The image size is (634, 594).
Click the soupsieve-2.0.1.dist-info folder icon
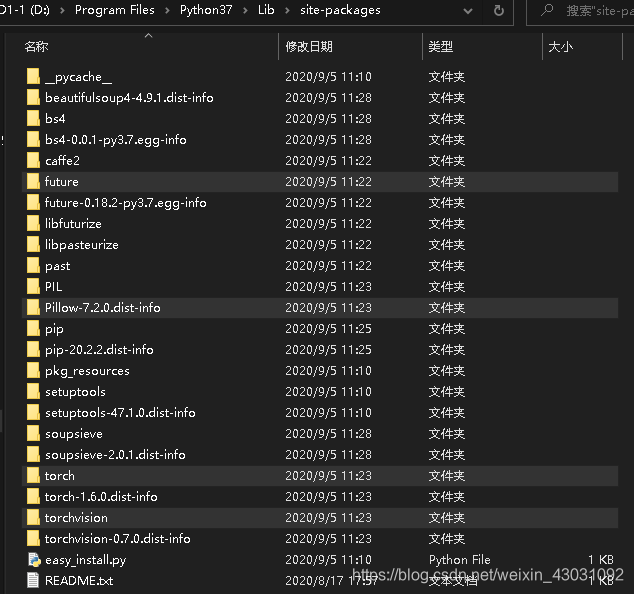click(33, 455)
